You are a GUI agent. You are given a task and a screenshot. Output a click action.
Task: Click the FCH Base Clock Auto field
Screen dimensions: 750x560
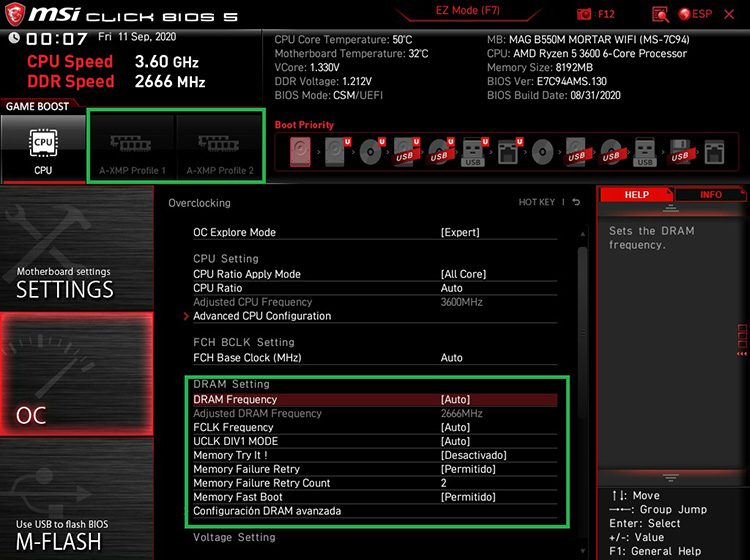tap(452, 358)
